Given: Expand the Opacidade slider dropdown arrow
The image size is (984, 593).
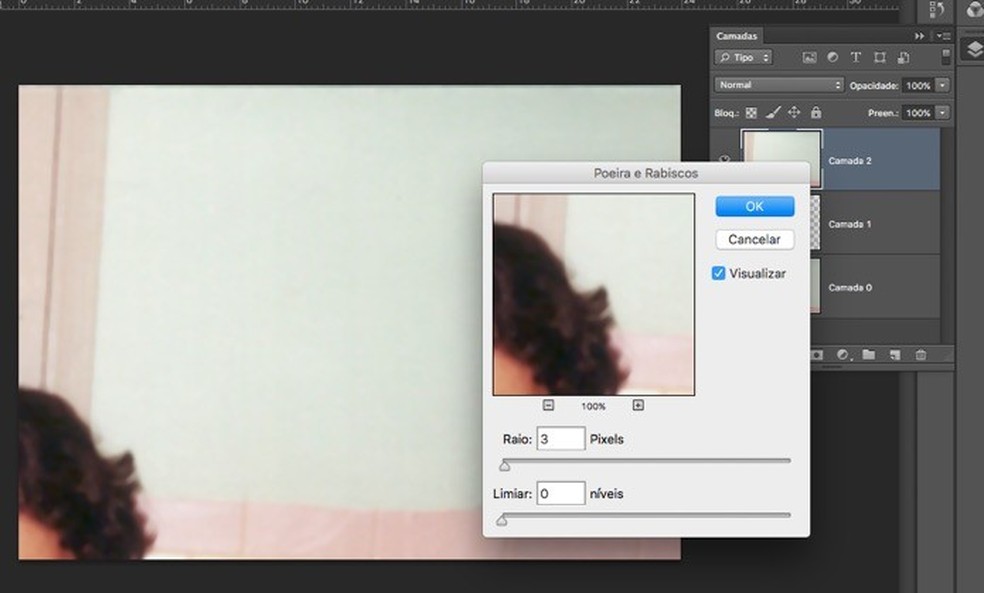Looking at the screenshot, I should [941, 86].
